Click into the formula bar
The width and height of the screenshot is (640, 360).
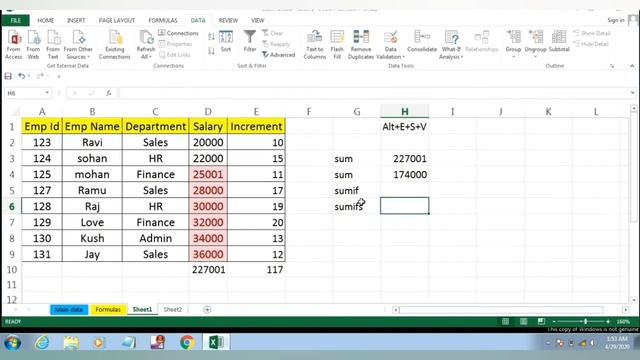click(373, 93)
